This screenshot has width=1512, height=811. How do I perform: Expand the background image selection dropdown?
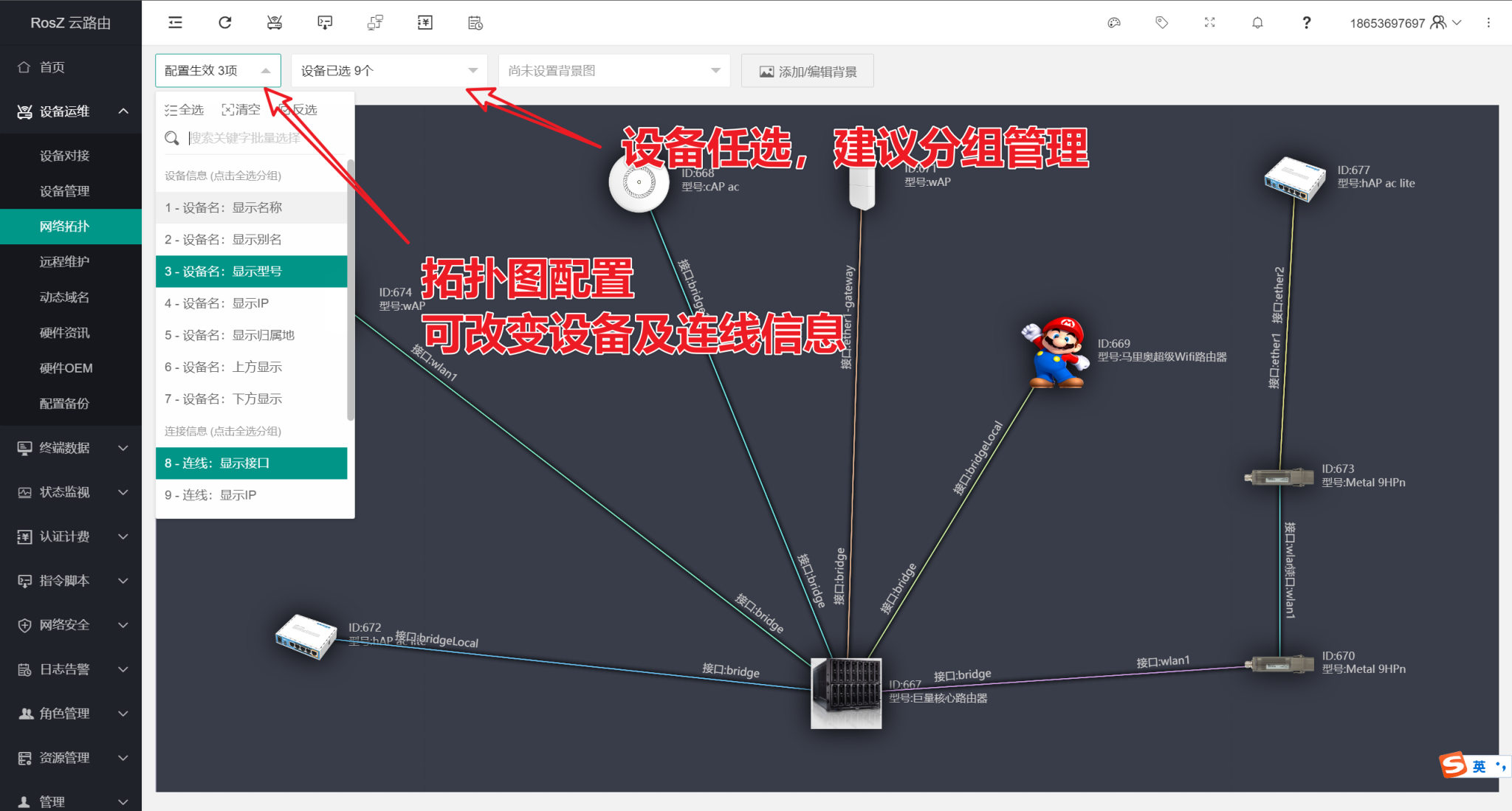[614, 70]
